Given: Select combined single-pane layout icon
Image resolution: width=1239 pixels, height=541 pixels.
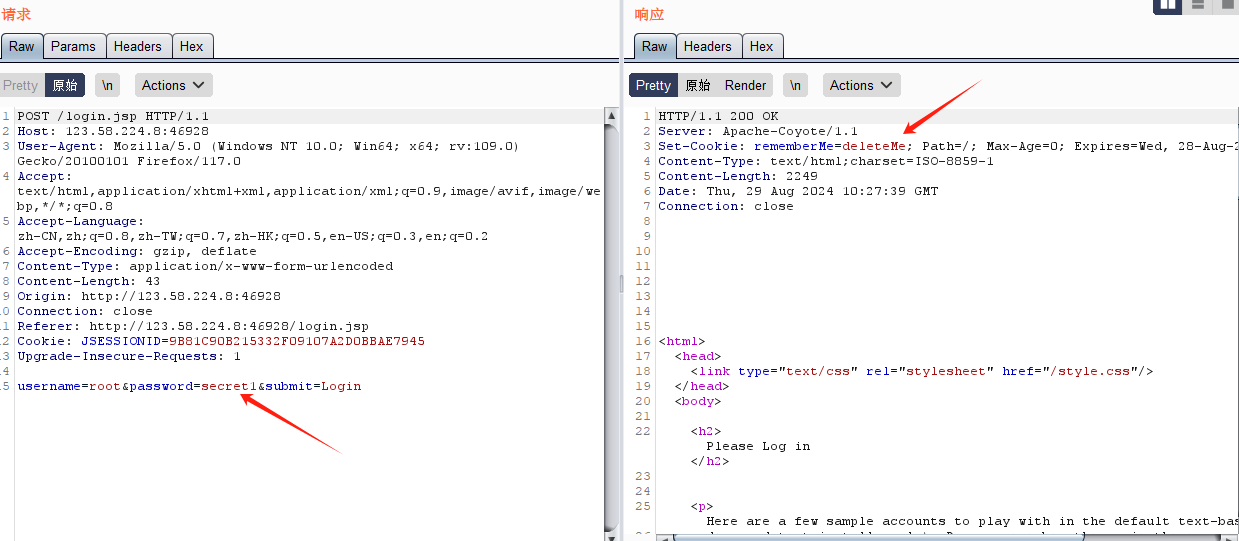Looking at the screenshot, I should [x=1227, y=6].
